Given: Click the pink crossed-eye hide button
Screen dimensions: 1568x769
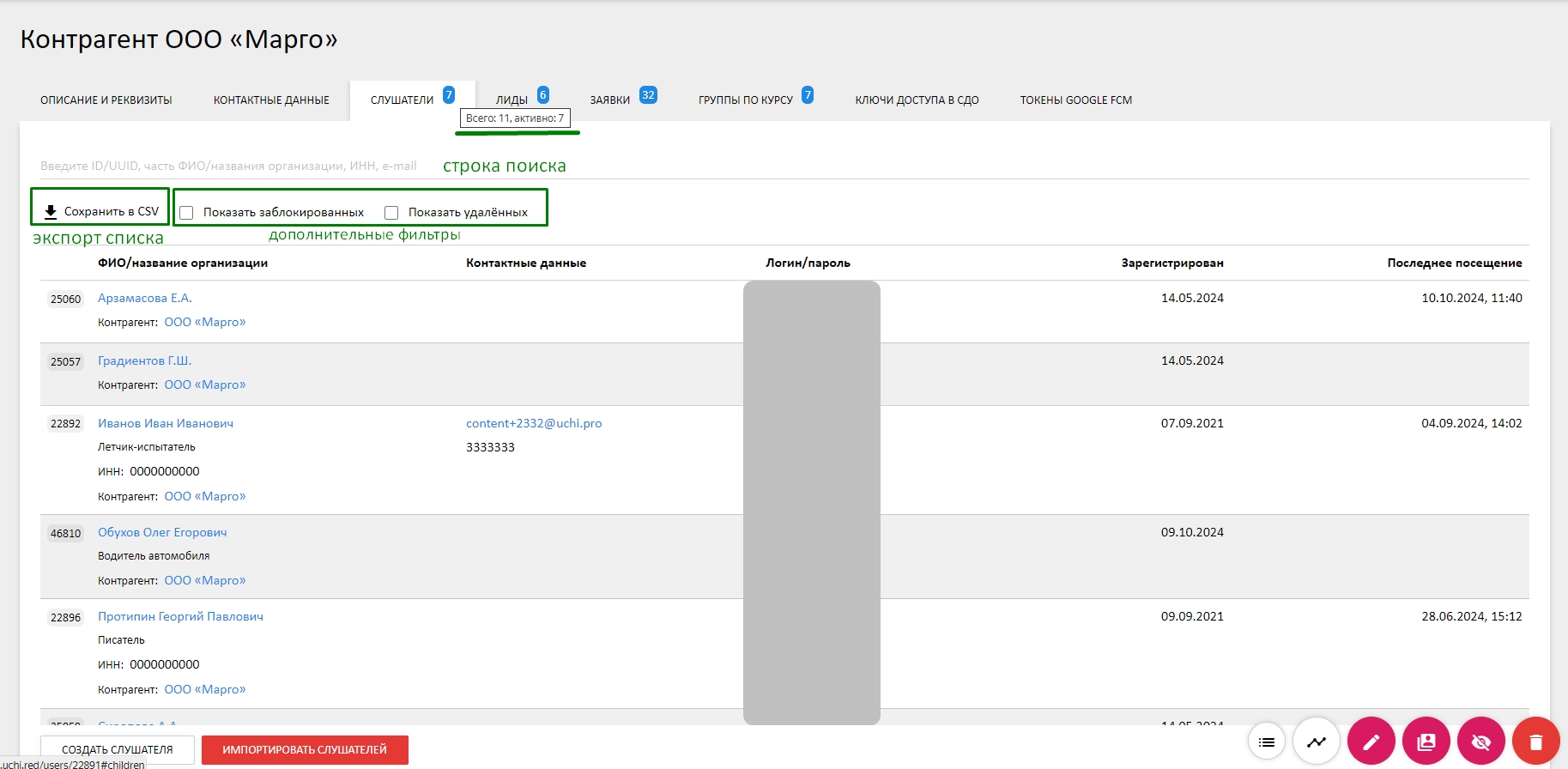Looking at the screenshot, I should [x=1481, y=741].
